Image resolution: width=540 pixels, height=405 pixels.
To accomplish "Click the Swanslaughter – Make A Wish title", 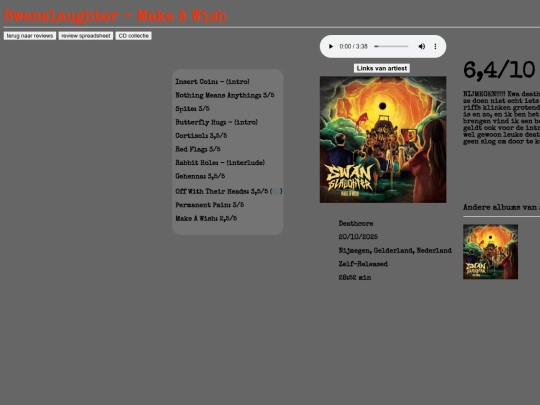I will [115, 16].
